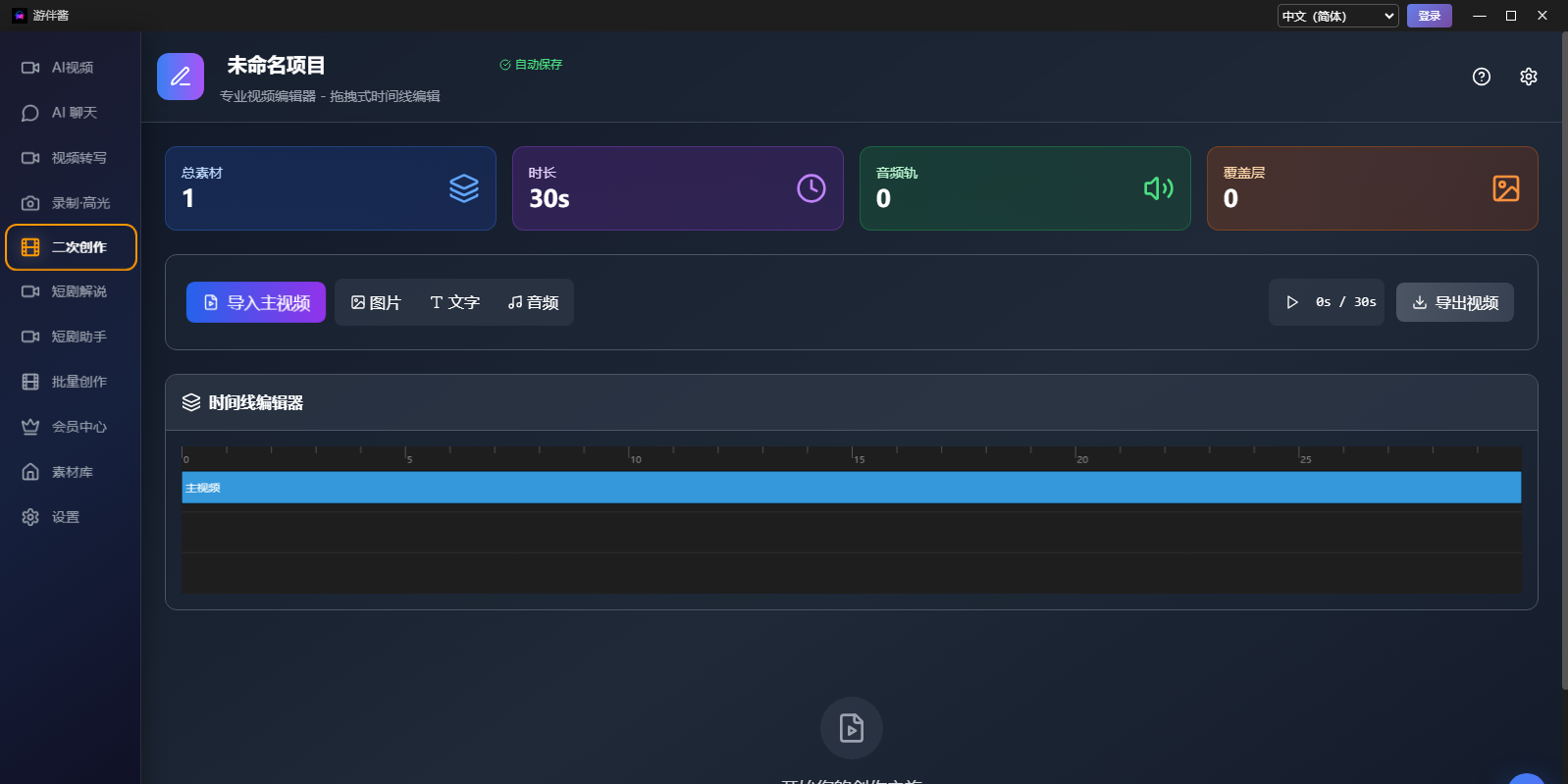Viewport: 1568px width, 784px height.
Task: Select the blue 主视频 timeline clip
Action: pos(851,488)
